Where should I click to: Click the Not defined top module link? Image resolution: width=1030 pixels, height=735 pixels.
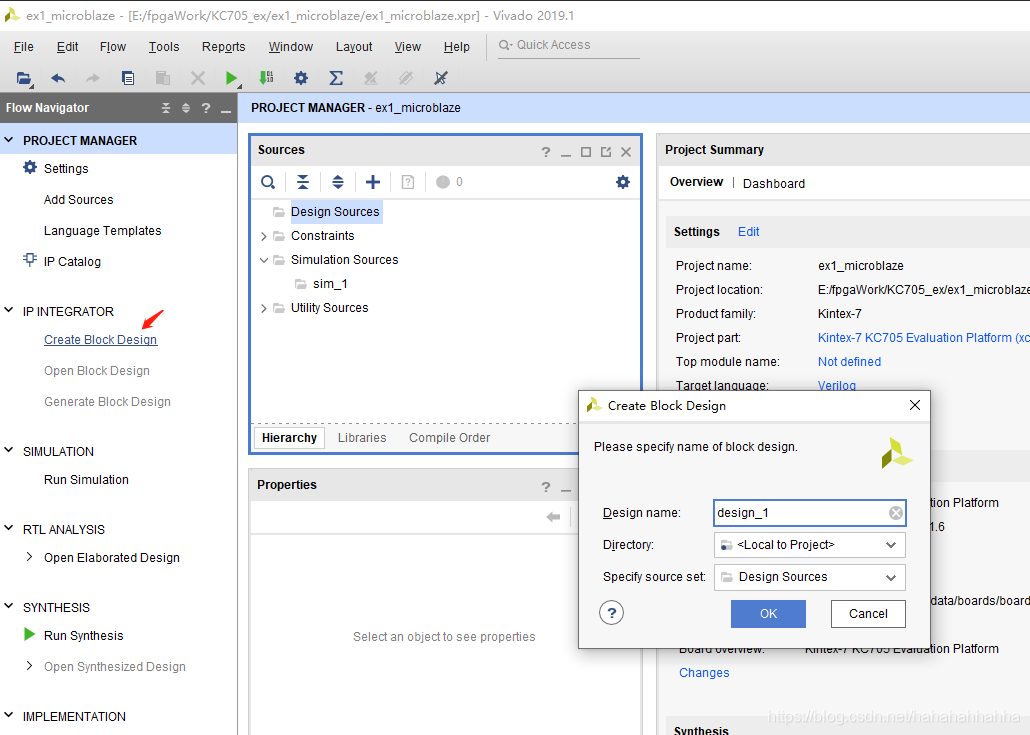[x=849, y=362]
